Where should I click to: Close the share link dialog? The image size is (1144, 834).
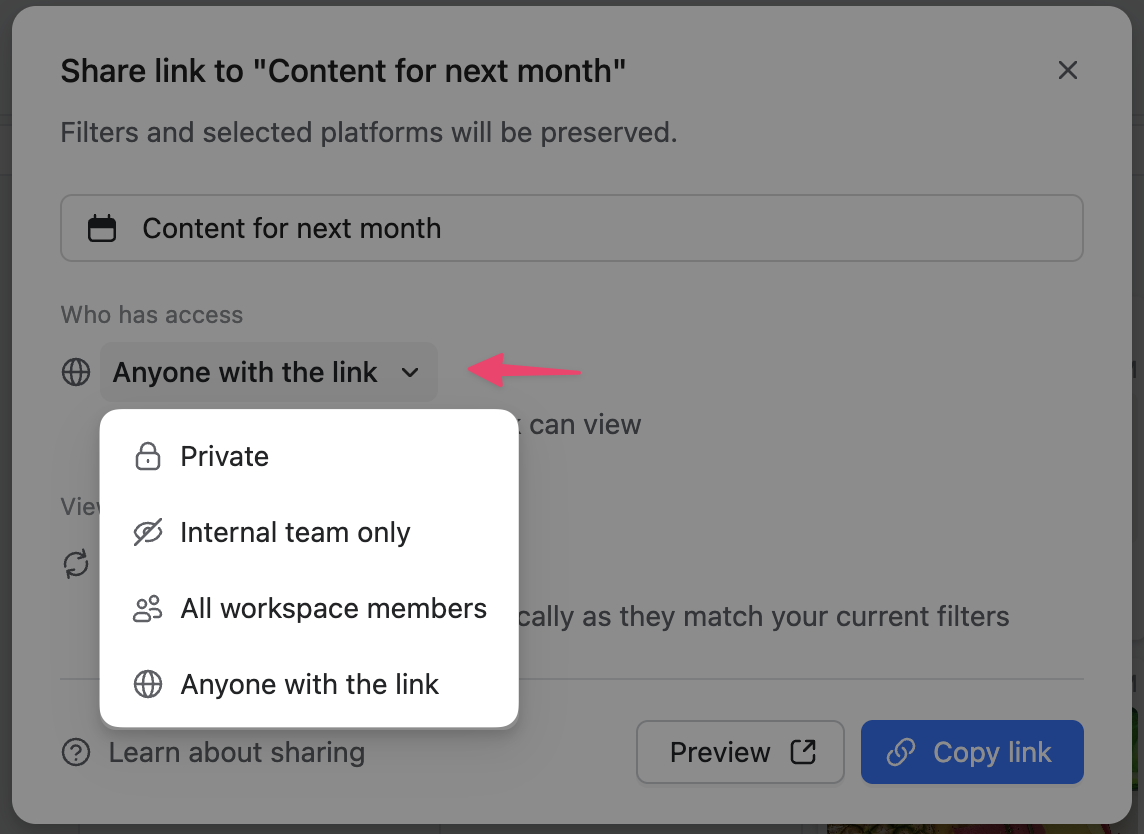coord(1068,70)
